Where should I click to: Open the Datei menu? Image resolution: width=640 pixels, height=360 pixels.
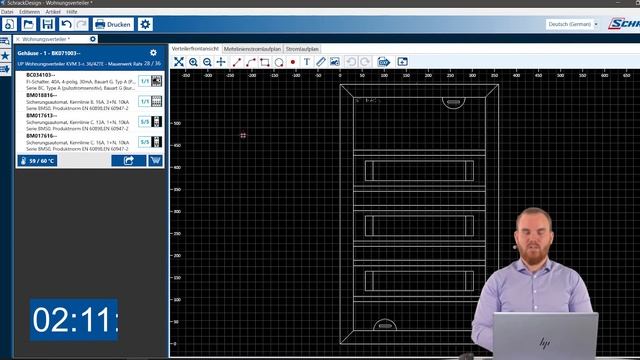tap(7, 12)
